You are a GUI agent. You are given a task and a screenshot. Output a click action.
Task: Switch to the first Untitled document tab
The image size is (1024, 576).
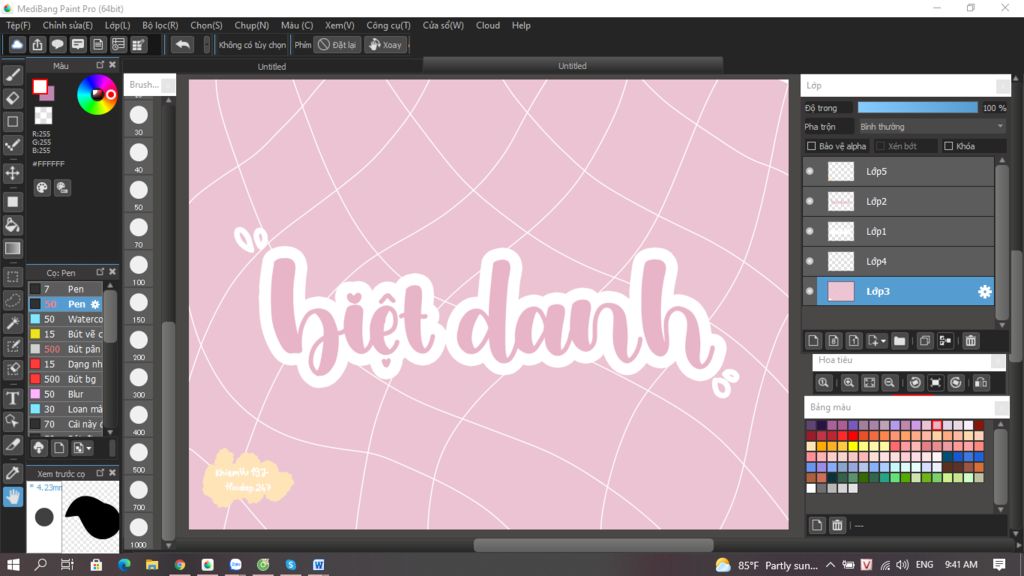point(272,66)
